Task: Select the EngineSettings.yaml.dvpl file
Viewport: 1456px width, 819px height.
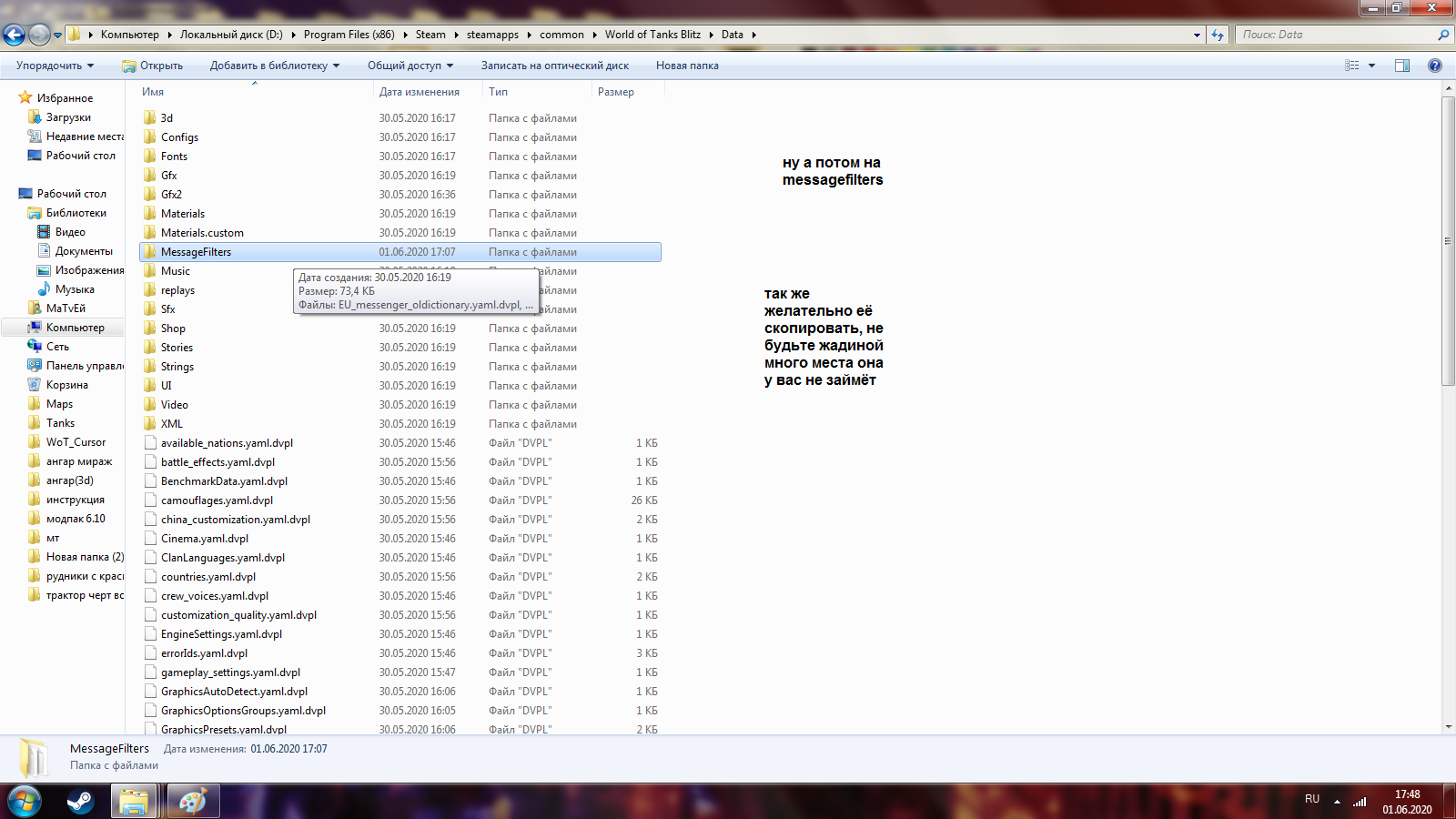Action: [400, 634]
